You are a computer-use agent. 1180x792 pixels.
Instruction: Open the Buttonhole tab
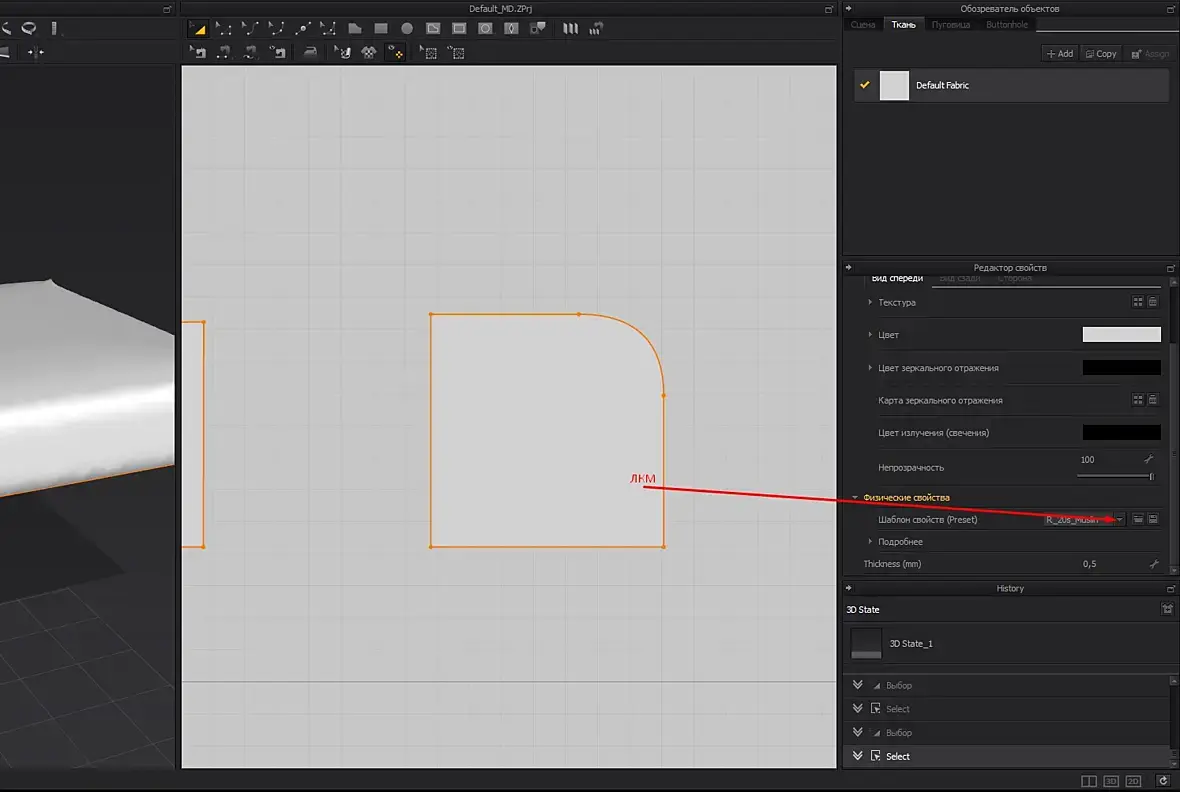(1007, 24)
